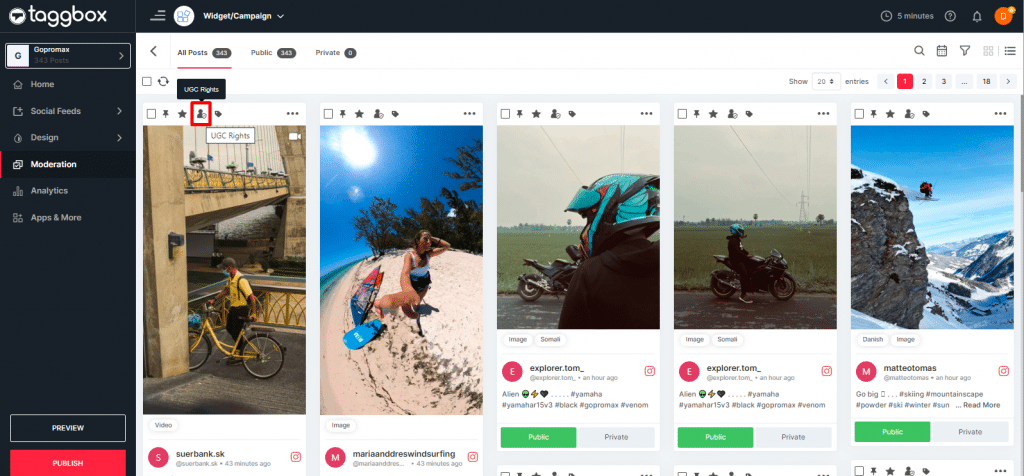Viewport: 1024px width, 476px height.
Task: Click the funnel filter icon
Action: 964,51
